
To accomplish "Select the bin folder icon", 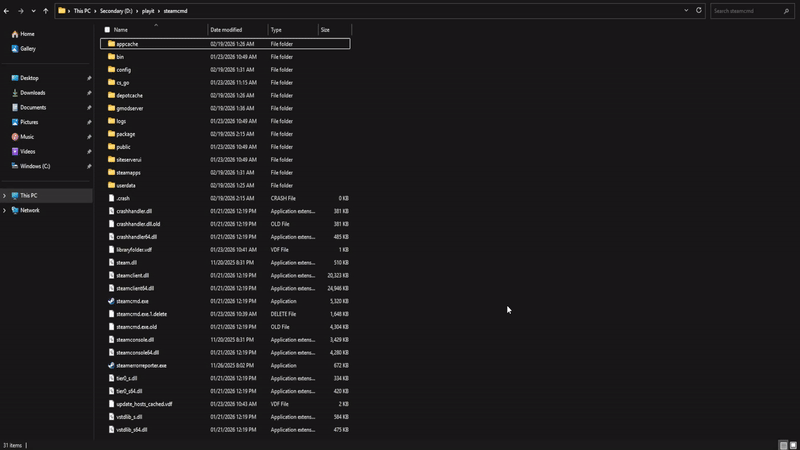I will 111,57.
